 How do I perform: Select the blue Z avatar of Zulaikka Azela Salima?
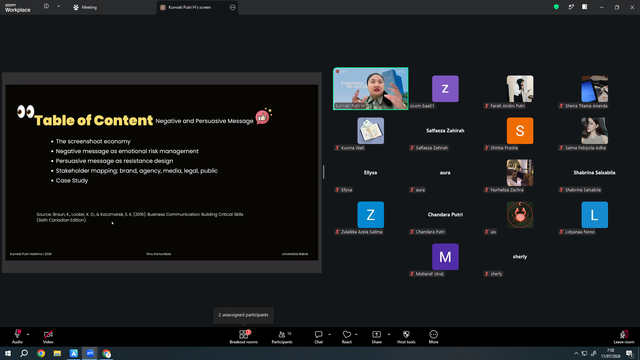click(371, 215)
